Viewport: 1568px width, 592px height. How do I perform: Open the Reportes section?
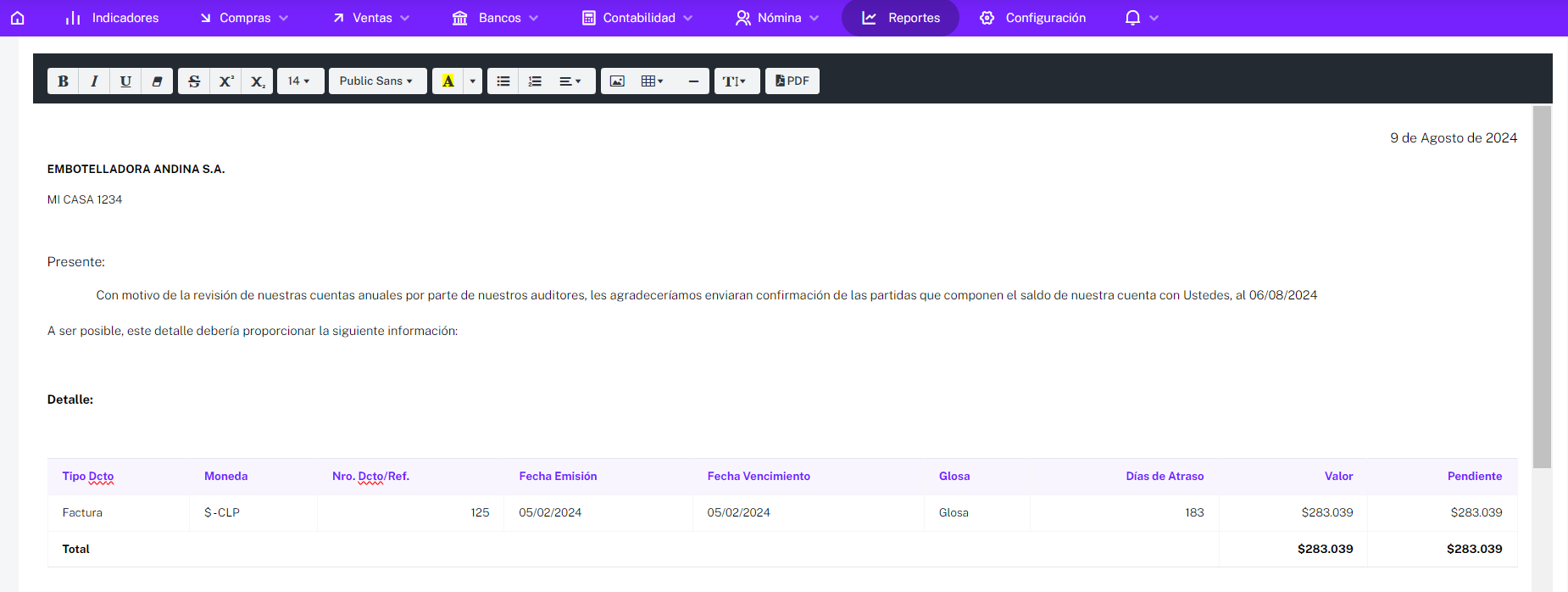click(900, 18)
